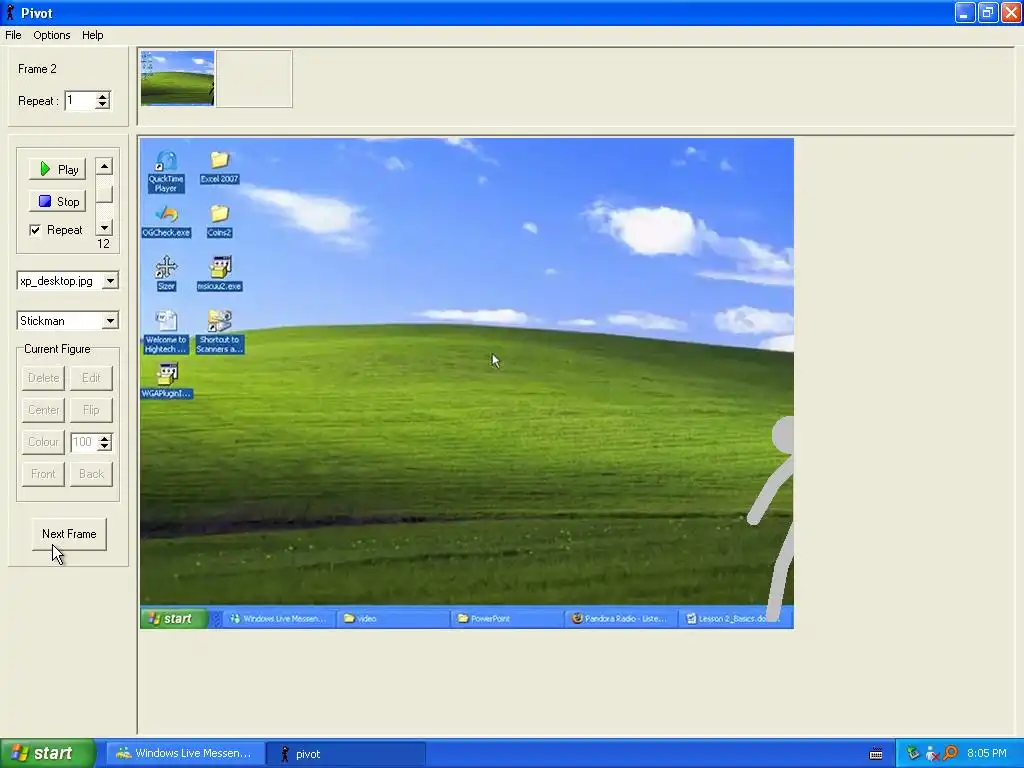This screenshot has height=768, width=1024.
Task: Click the WGAPlugin icon in canvas
Action: pos(167,381)
